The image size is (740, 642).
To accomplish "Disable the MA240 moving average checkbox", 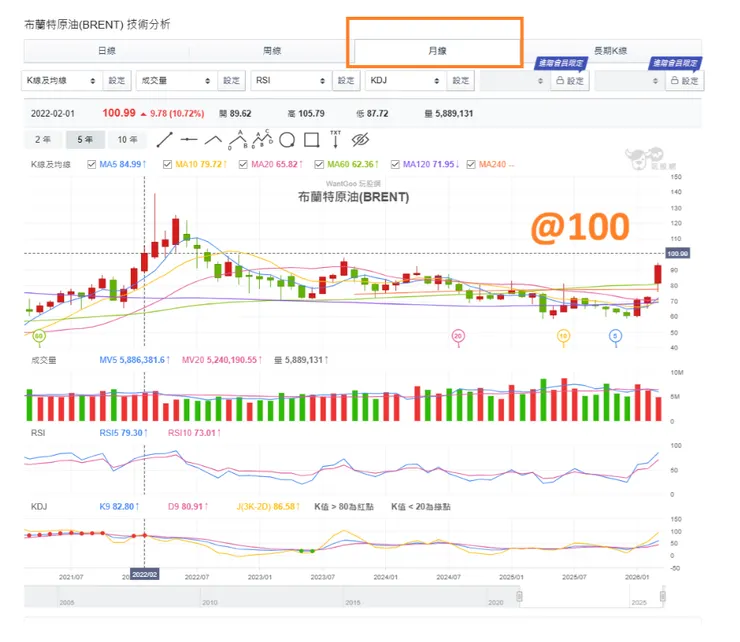I will (x=471, y=164).
